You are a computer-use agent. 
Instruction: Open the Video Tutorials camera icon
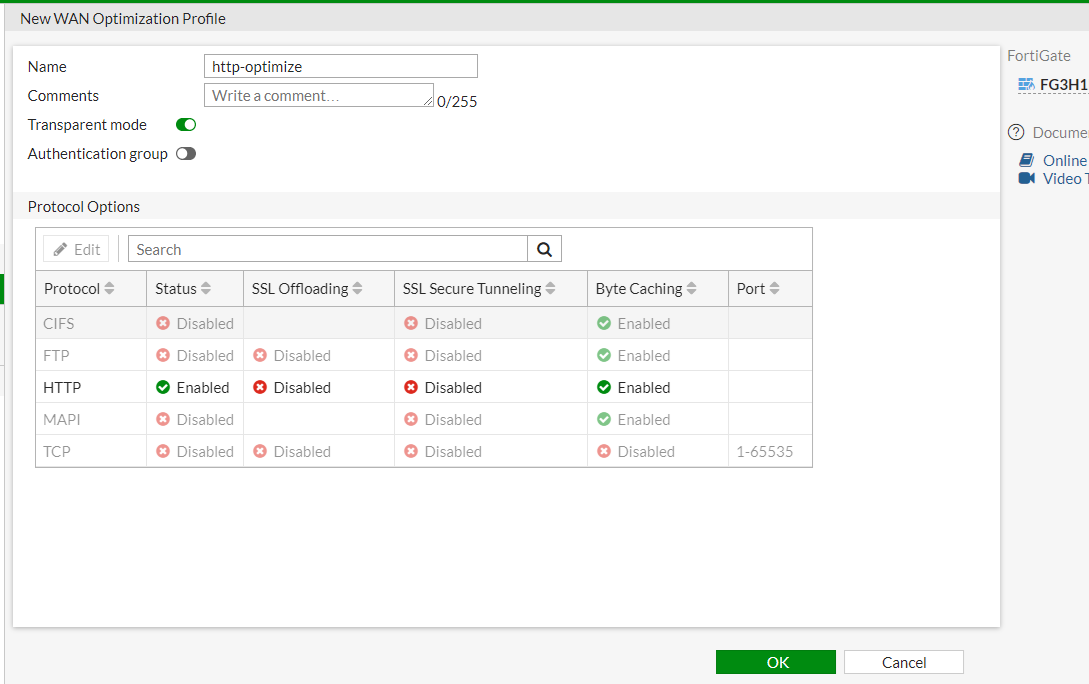tap(1026, 178)
